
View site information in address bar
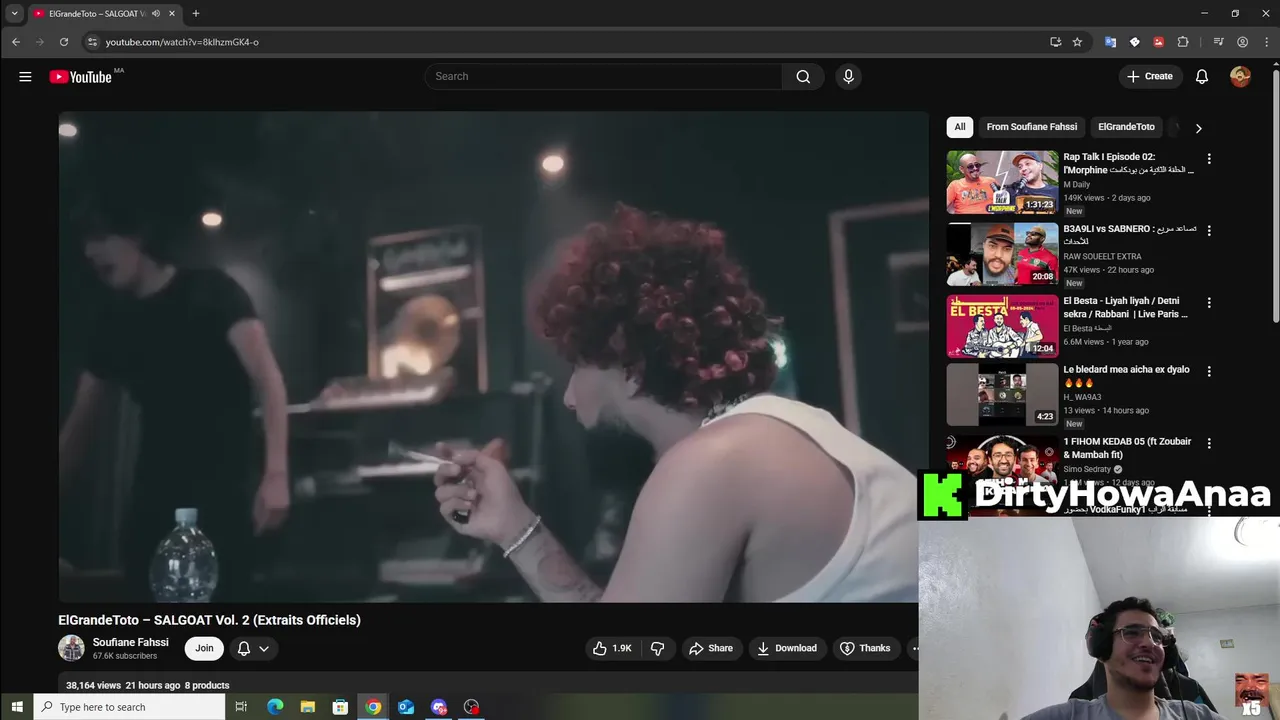[x=92, y=42]
